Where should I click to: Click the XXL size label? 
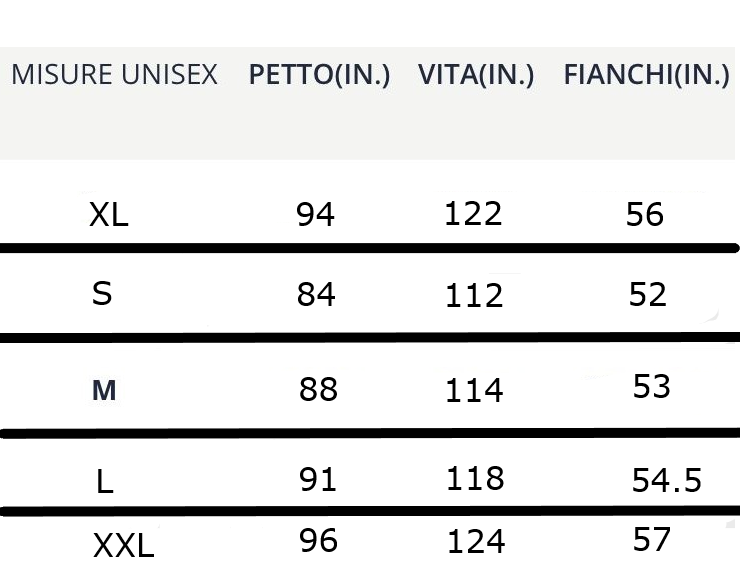[123, 546]
